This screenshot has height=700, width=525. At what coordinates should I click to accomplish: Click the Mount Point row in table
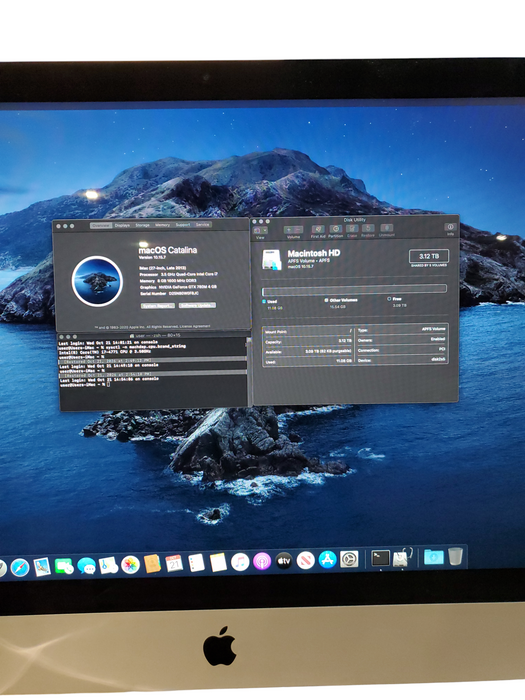[308, 332]
